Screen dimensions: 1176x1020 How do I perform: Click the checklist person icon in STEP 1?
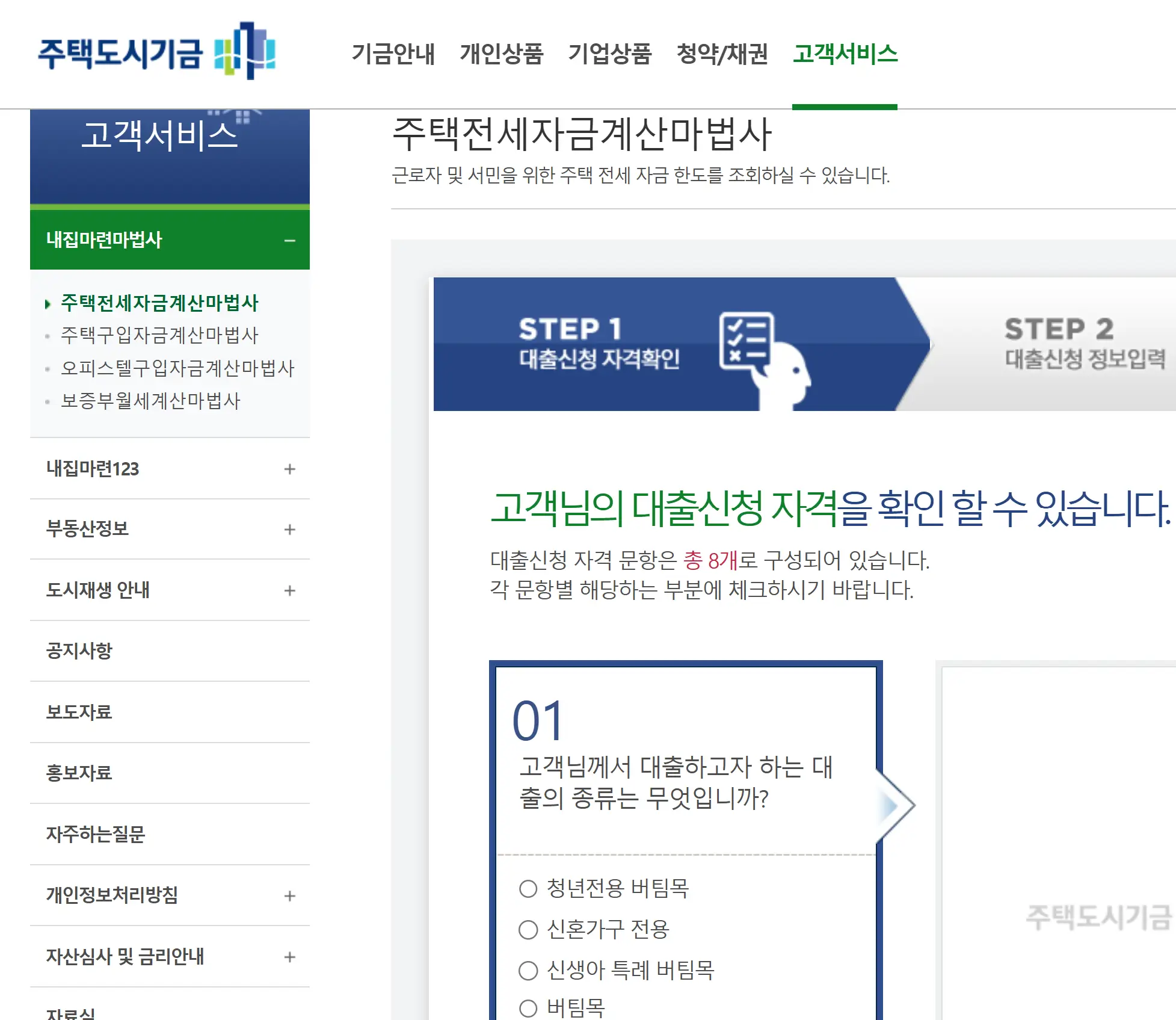click(x=764, y=360)
